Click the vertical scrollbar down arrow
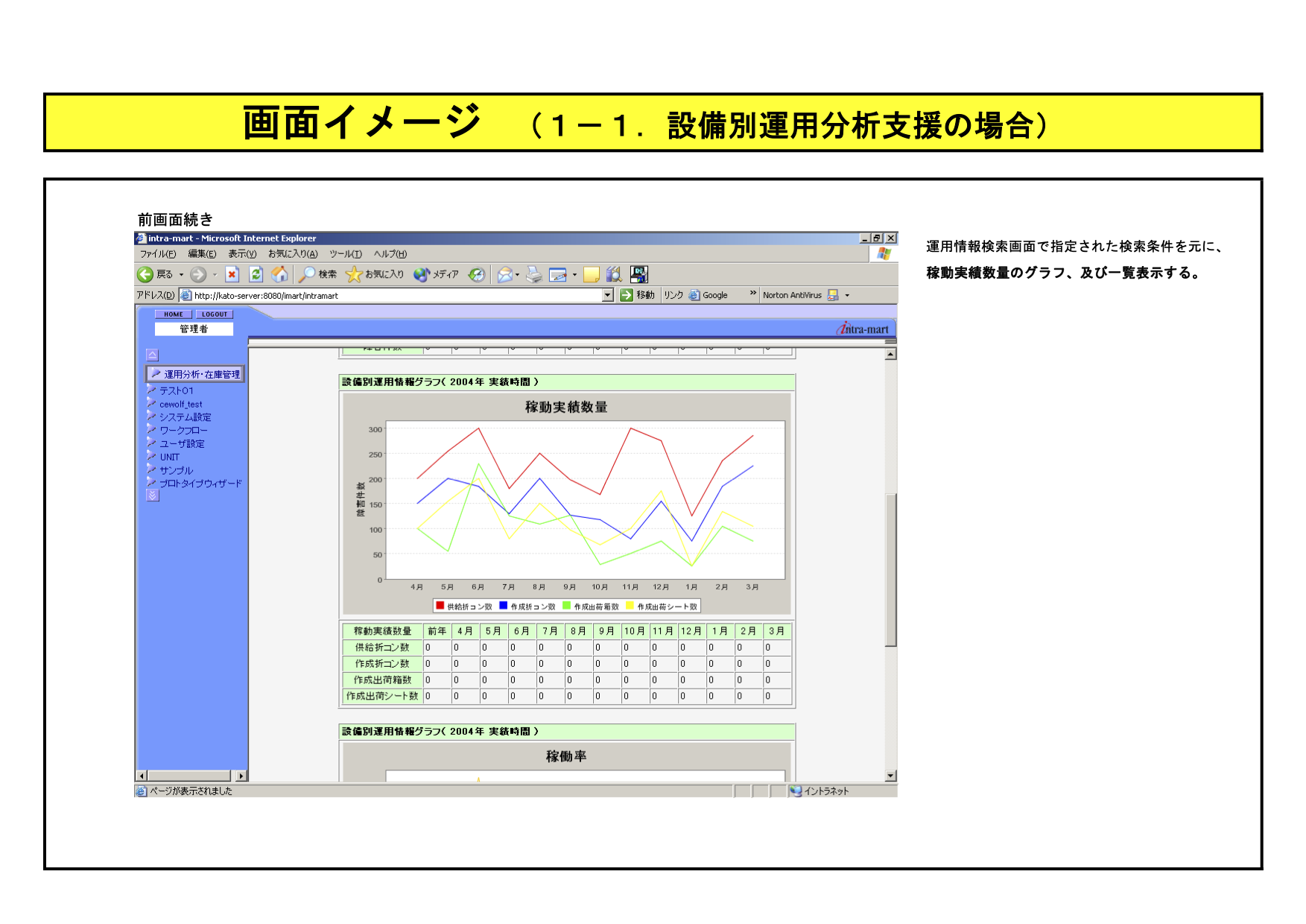 (x=890, y=776)
